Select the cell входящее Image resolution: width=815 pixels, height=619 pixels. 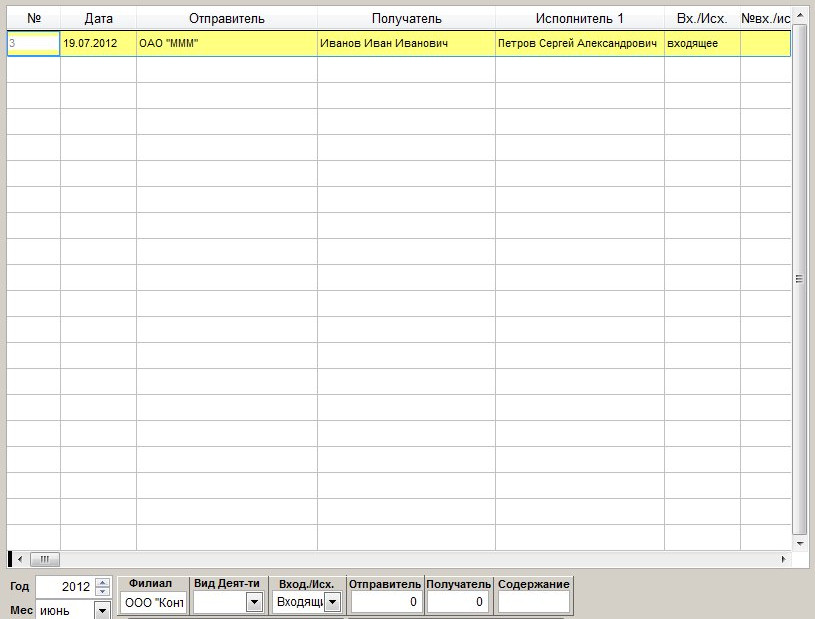point(702,43)
